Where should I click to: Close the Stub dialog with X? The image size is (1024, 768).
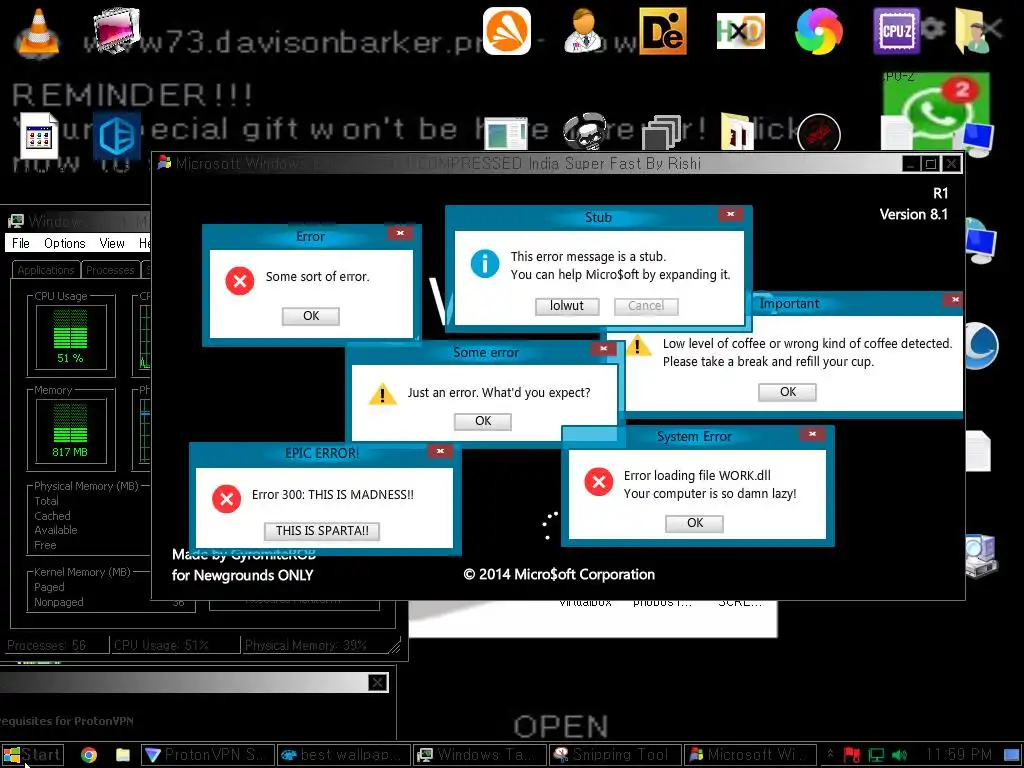coord(731,214)
